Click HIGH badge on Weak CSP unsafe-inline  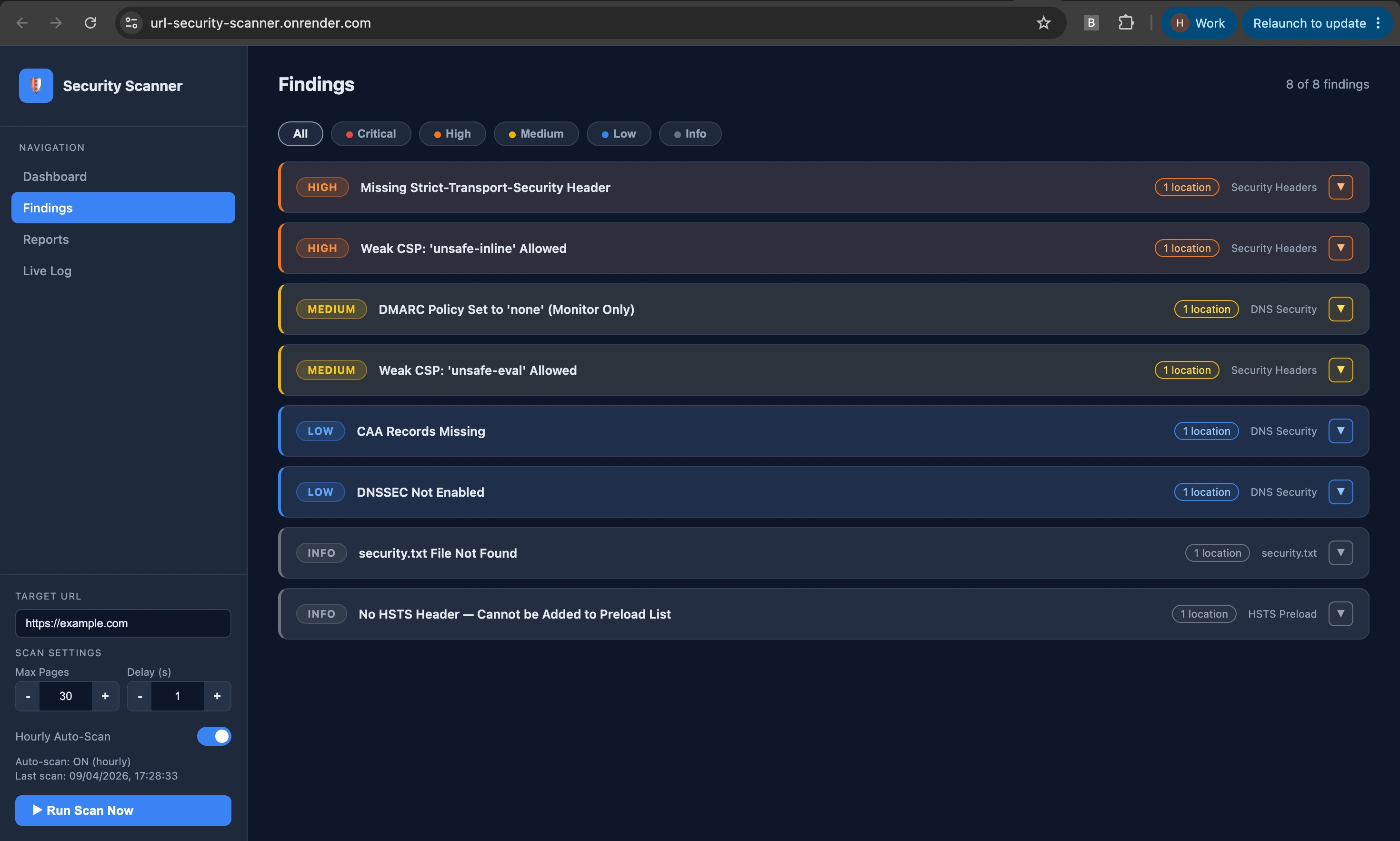(x=322, y=248)
